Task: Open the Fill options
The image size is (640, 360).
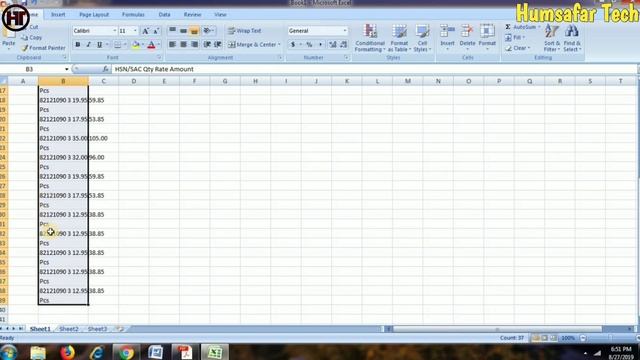Action: pos(515,38)
